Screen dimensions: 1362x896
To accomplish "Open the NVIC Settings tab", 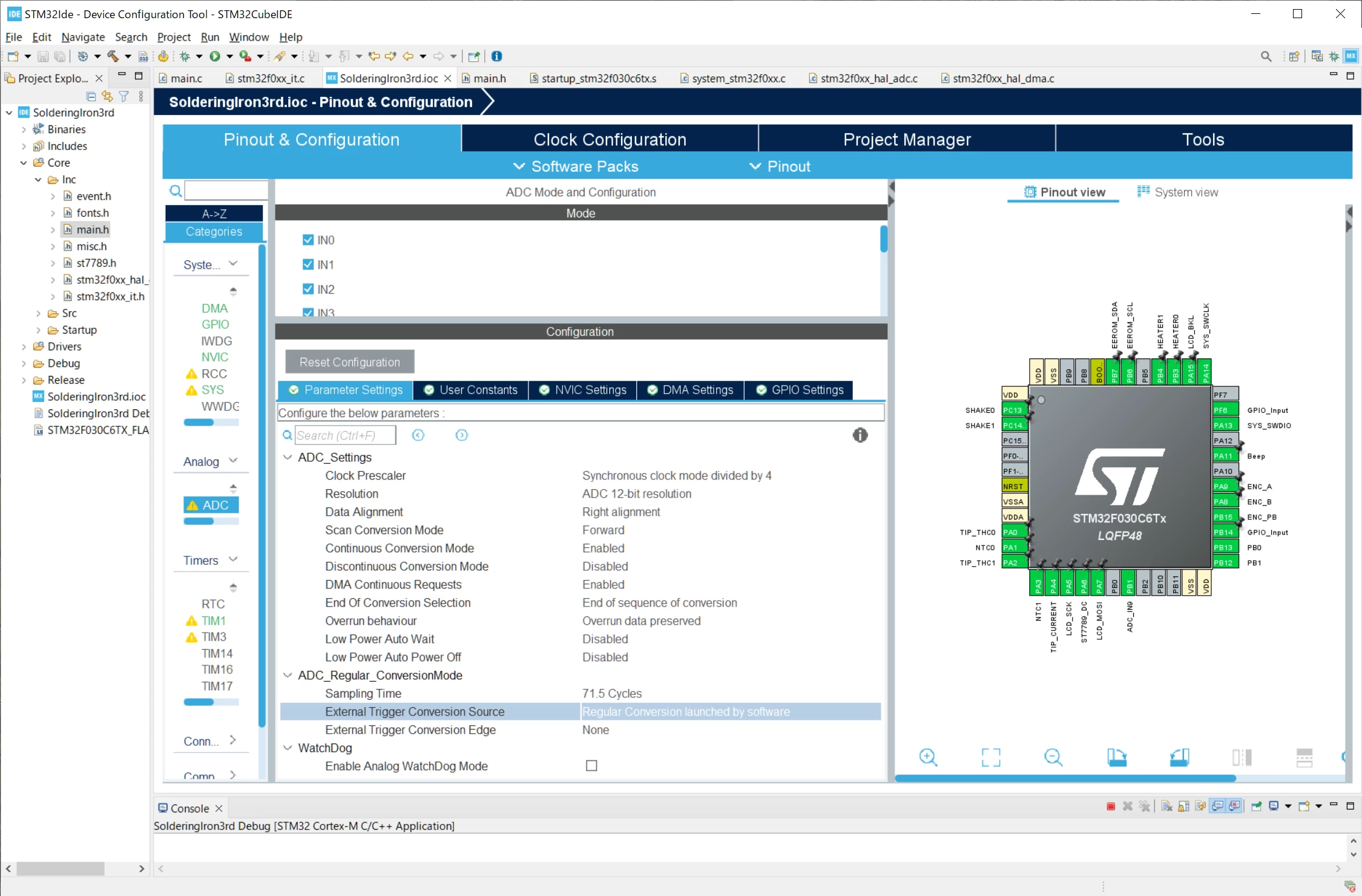I will click(x=582, y=390).
